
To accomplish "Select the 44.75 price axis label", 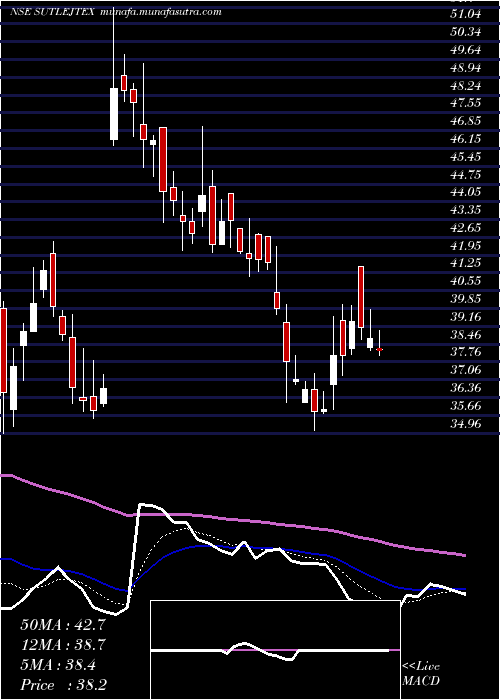I will click(466, 175).
